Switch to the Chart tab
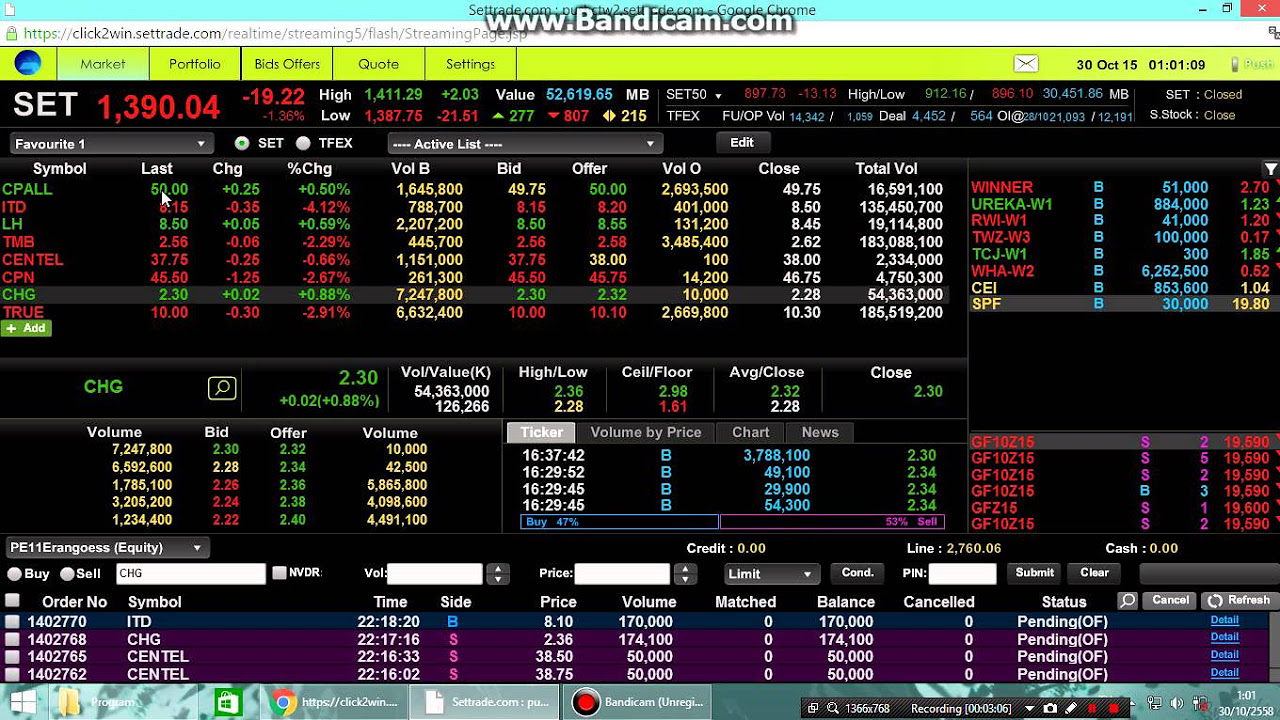This screenshot has height=720, width=1280. (x=751, y=432)
